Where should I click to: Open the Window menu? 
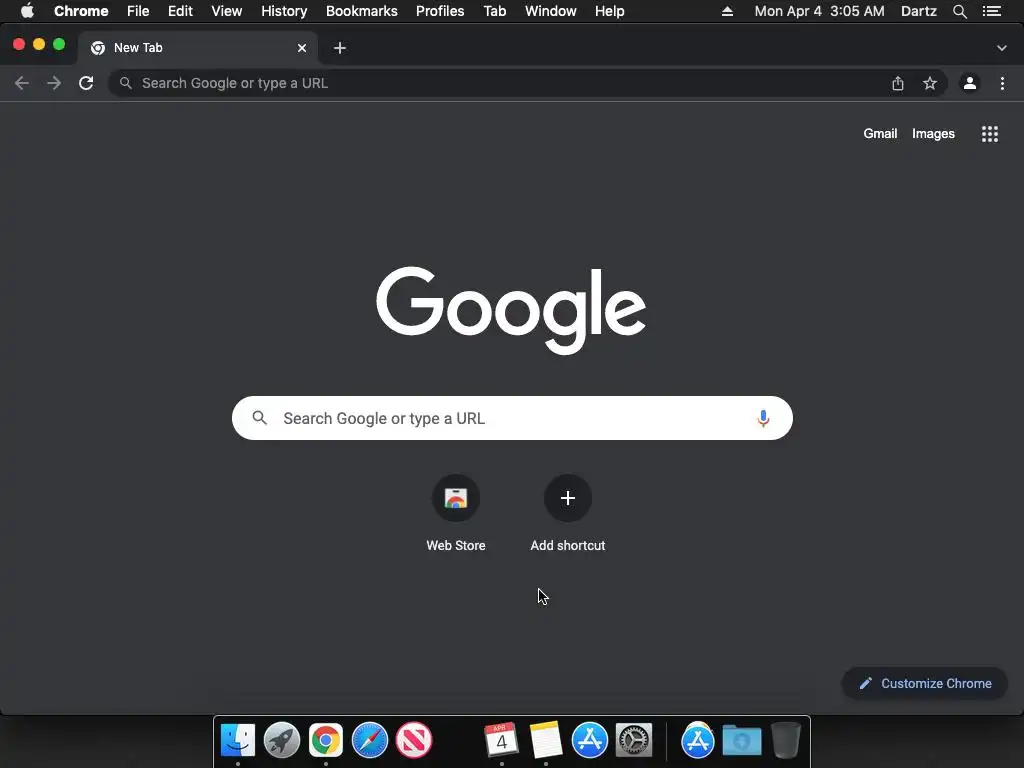coord(551,11)
